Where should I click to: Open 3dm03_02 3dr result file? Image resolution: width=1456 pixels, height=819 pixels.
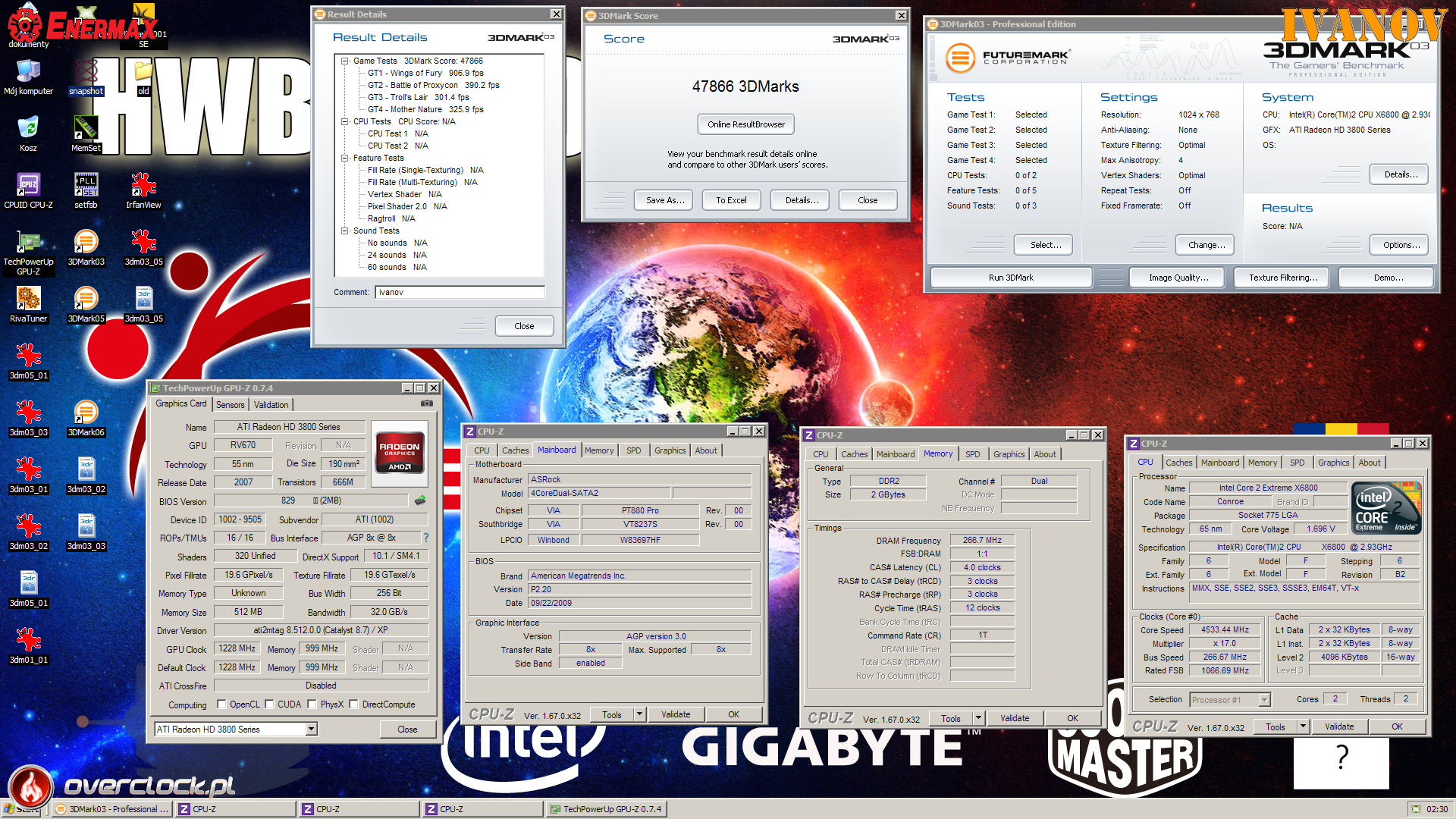point(86,475)
